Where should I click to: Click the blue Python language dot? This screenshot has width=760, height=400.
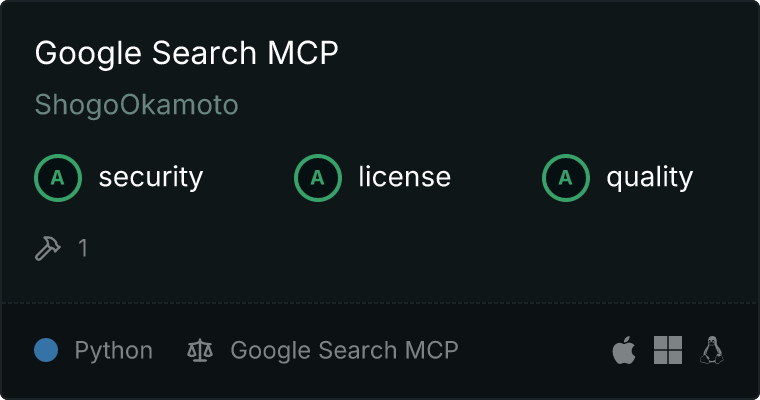click(46, 350)
